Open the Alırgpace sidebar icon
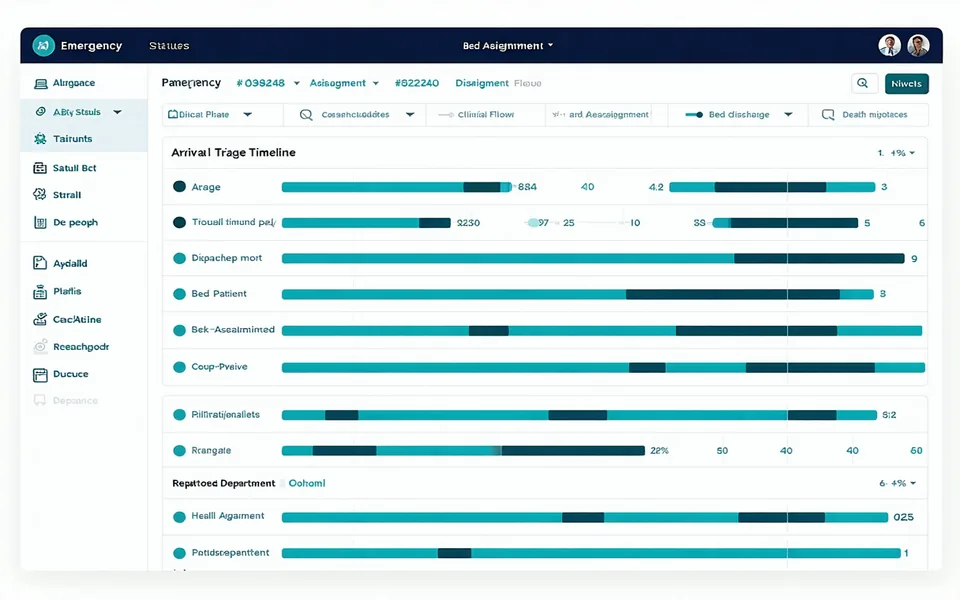This screenshot has height=600, width=960. (40, 83)
